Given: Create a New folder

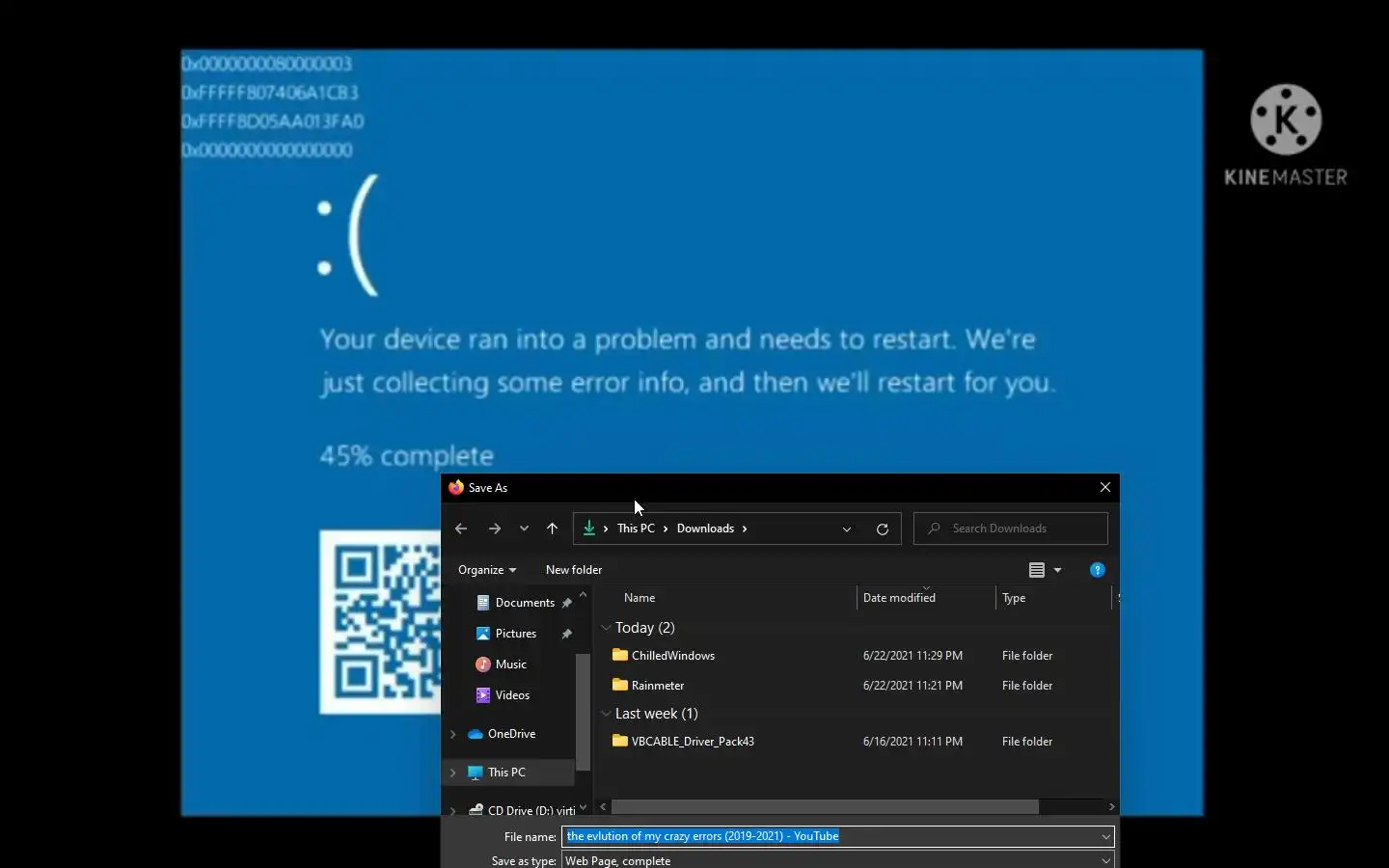Looking at the screenshot, I should click(x=574, y=570).
